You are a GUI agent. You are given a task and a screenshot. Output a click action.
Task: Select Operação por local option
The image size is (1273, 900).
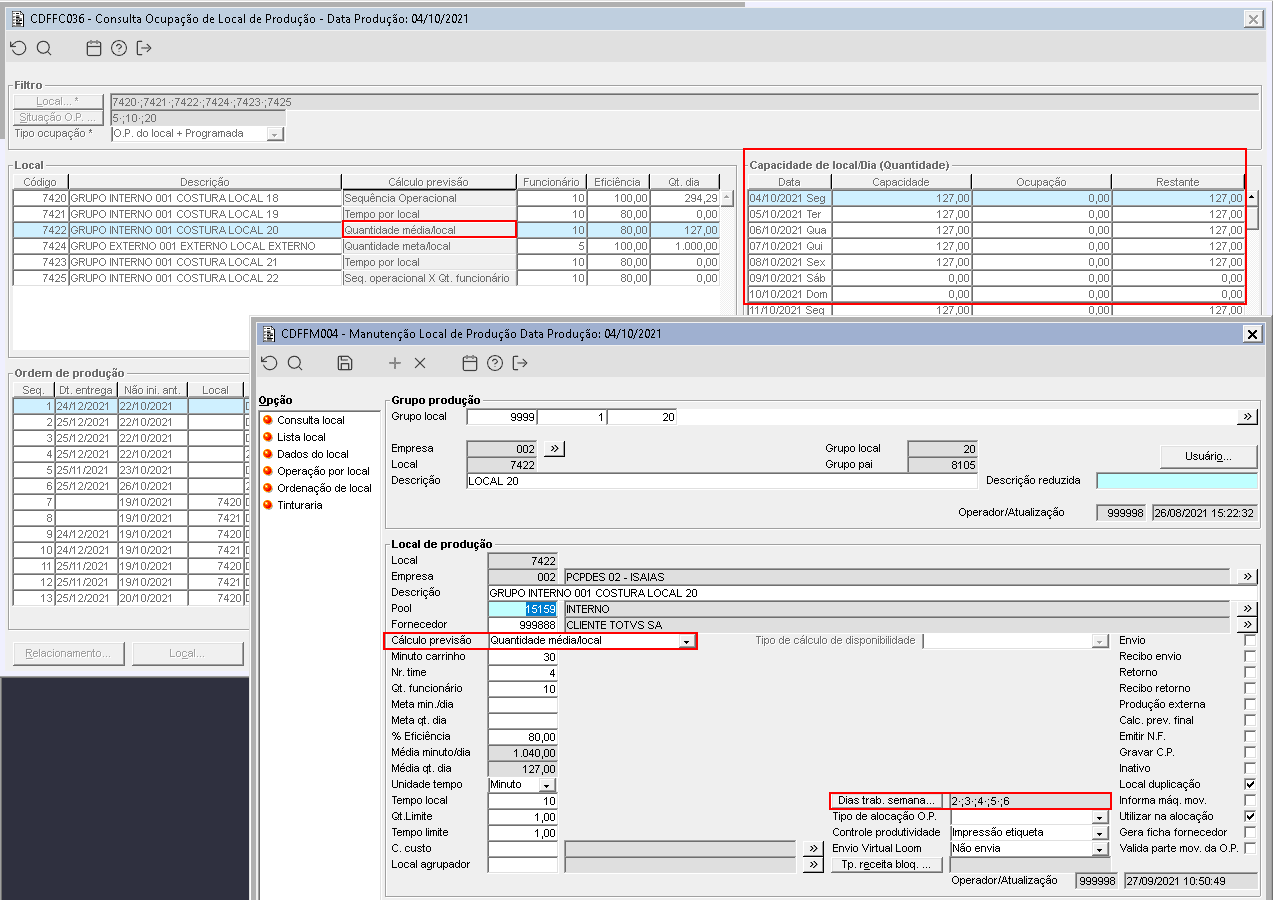tap(323, 471)
